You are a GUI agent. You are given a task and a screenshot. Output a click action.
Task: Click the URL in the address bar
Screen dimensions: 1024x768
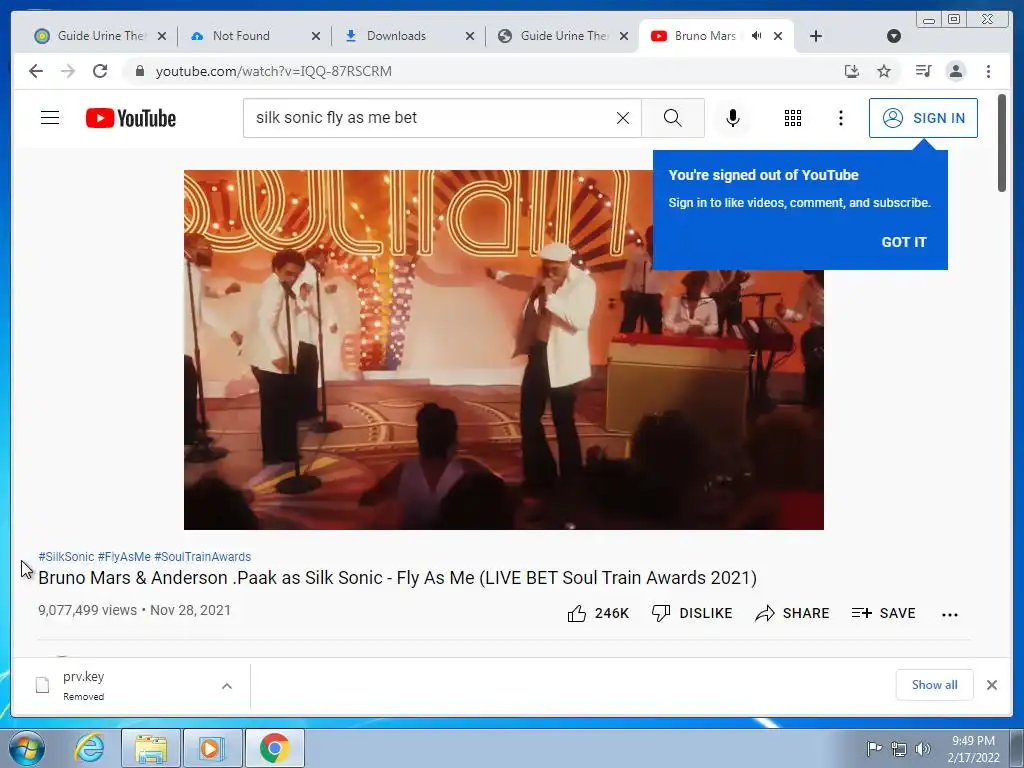coord(274,71)
